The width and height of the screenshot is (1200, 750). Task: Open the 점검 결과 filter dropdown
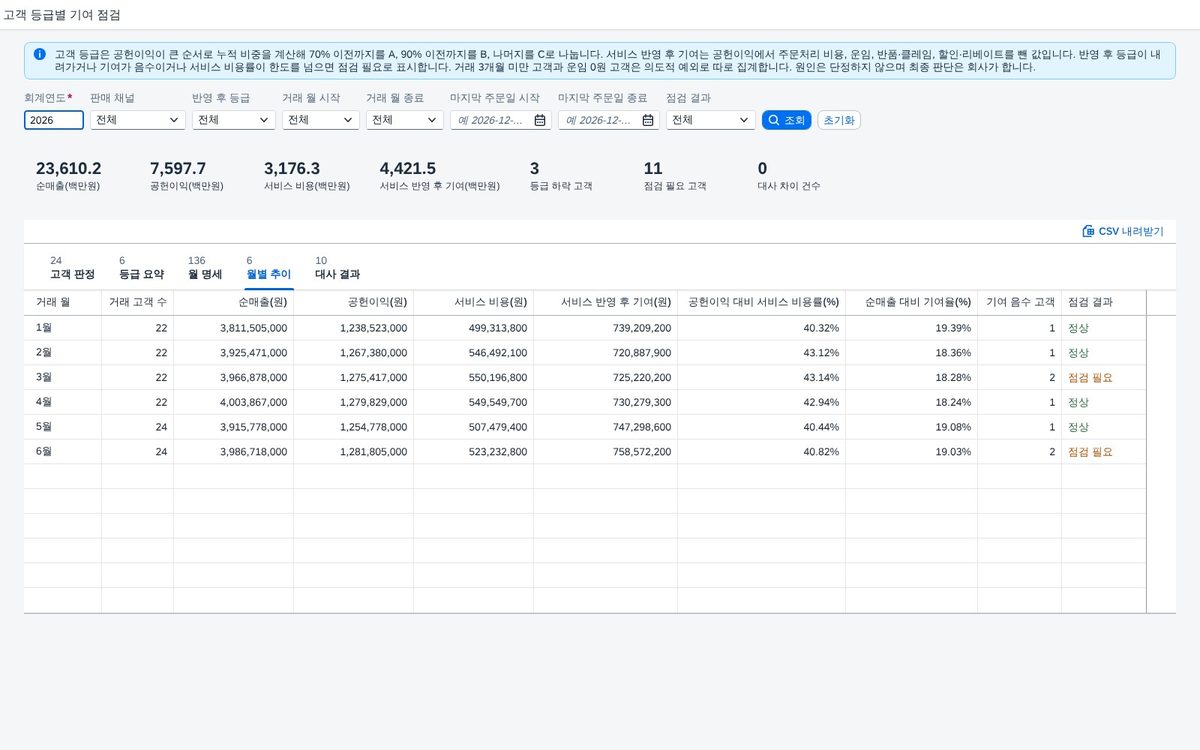[711, 120]
